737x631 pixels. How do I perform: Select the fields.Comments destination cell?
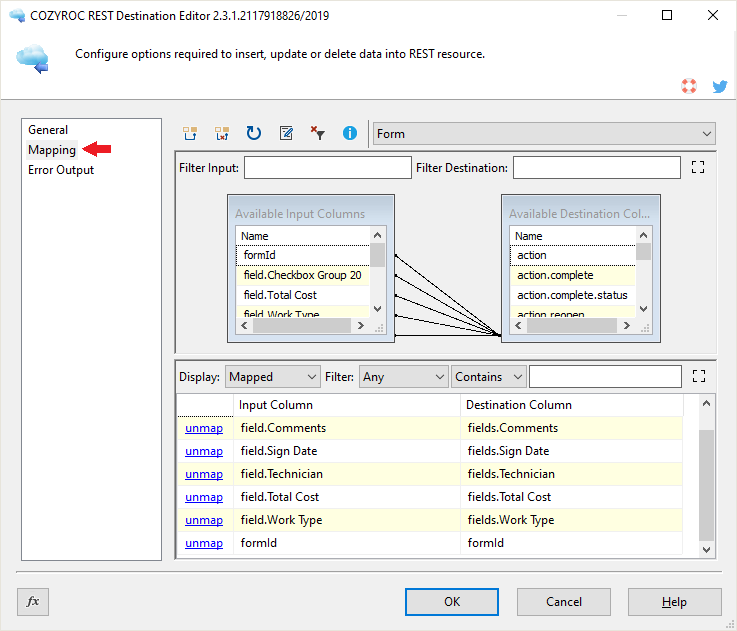572,428
